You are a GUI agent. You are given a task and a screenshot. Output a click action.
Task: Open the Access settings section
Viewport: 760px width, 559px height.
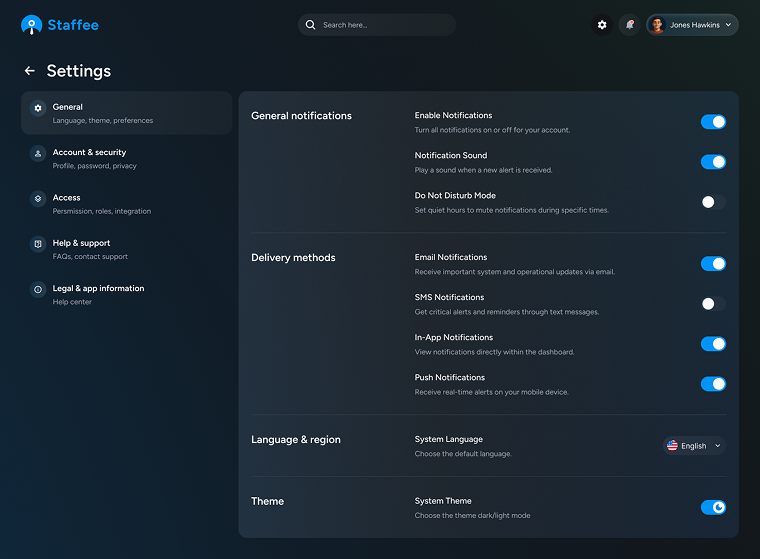[127, 204]
